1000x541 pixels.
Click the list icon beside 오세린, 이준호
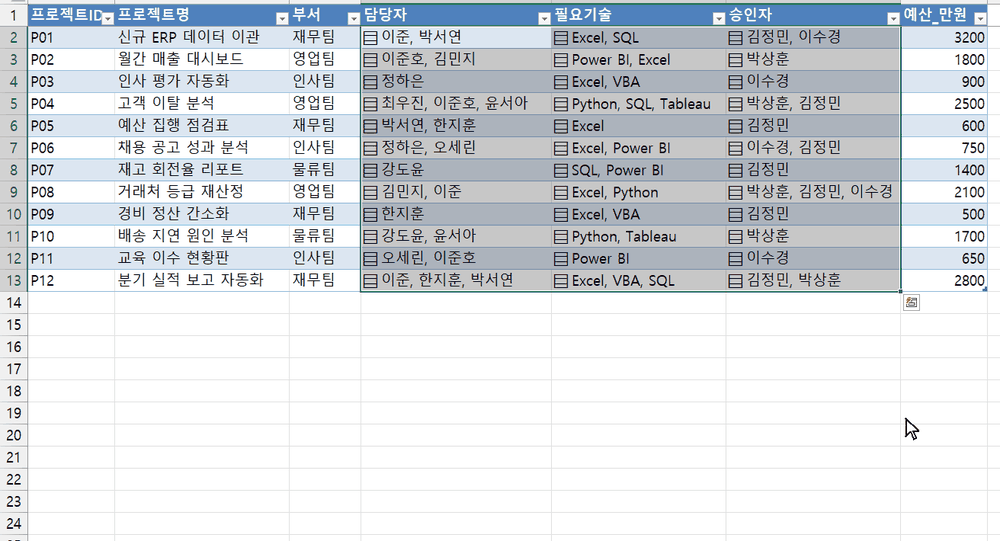[x=370, y=258]
